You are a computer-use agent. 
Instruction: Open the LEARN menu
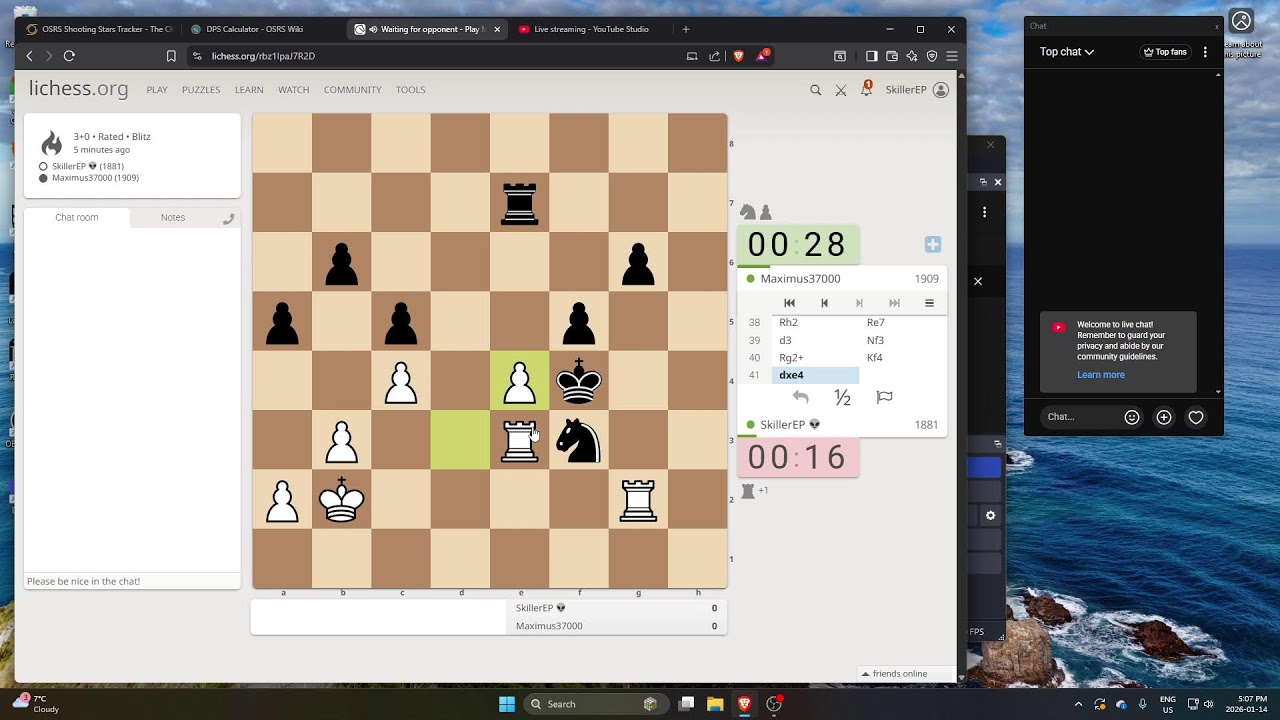[x=249, y=90]
